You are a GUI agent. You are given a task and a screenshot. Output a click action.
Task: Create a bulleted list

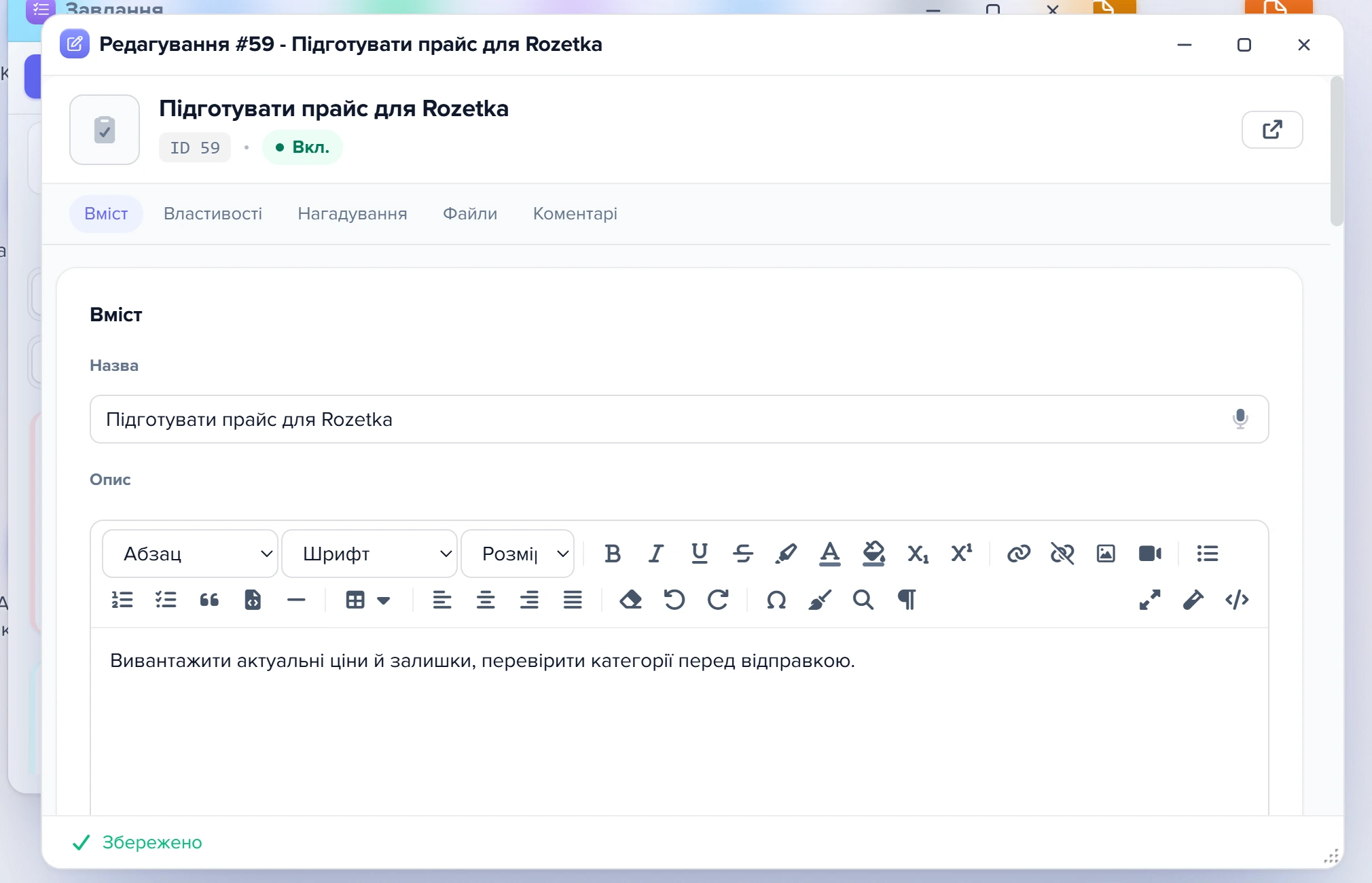point(1208,554)
